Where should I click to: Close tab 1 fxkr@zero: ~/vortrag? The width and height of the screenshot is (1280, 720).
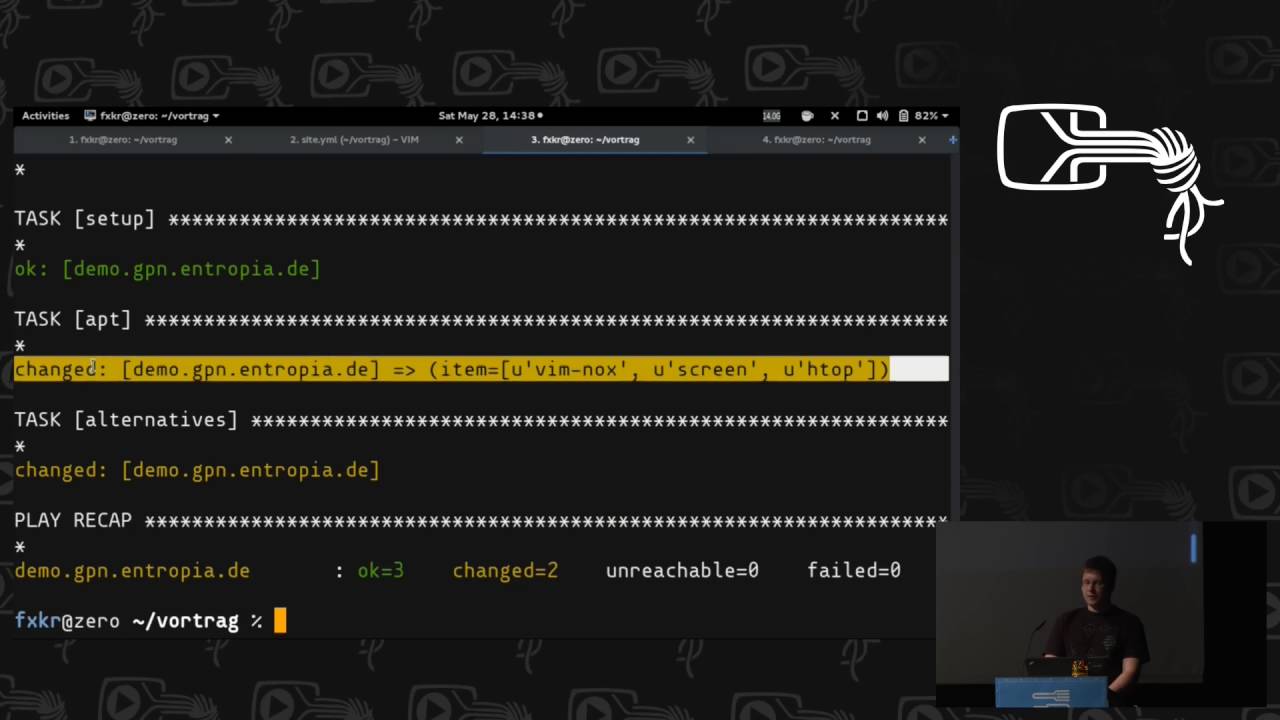coord(228,140)
